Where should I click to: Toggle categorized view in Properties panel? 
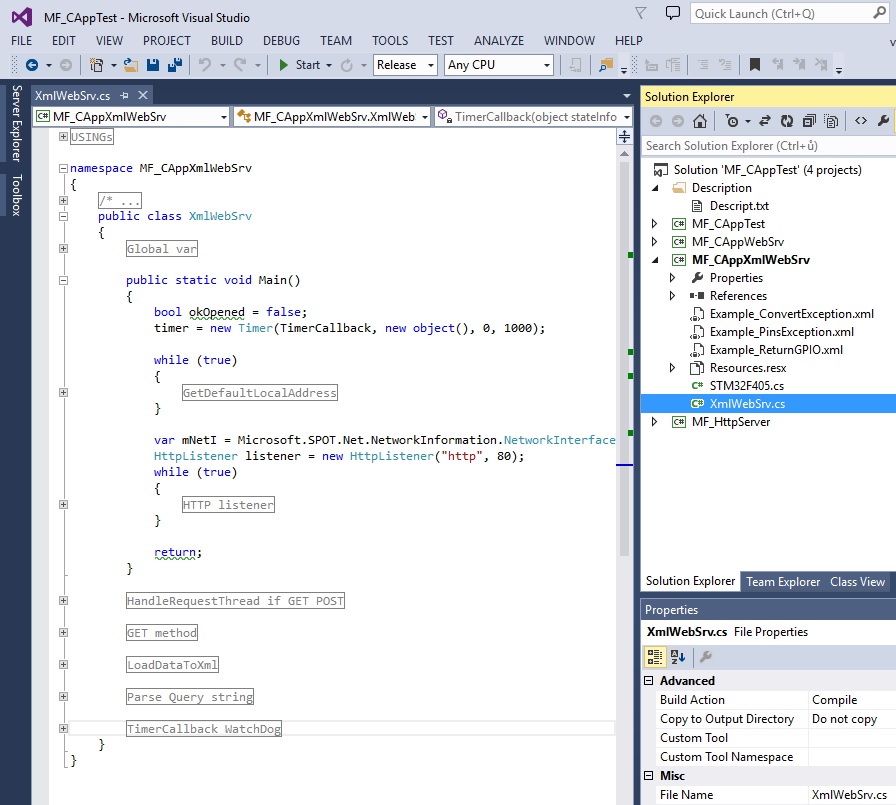pos(655,657)
